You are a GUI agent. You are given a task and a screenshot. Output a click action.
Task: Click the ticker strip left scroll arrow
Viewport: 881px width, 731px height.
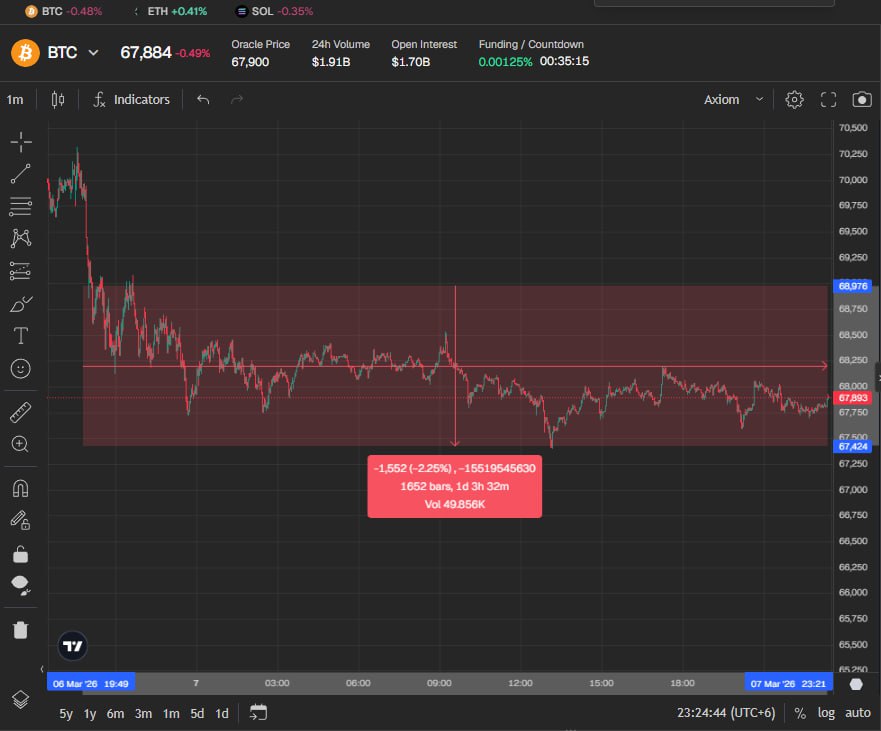(x=136, y=11)
